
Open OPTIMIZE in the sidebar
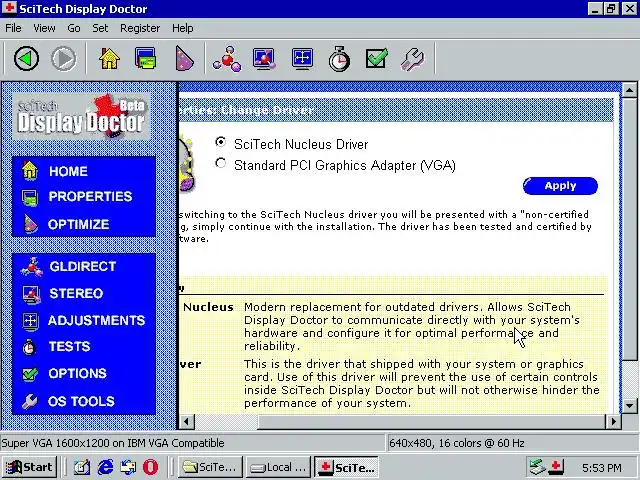point(78,224)
